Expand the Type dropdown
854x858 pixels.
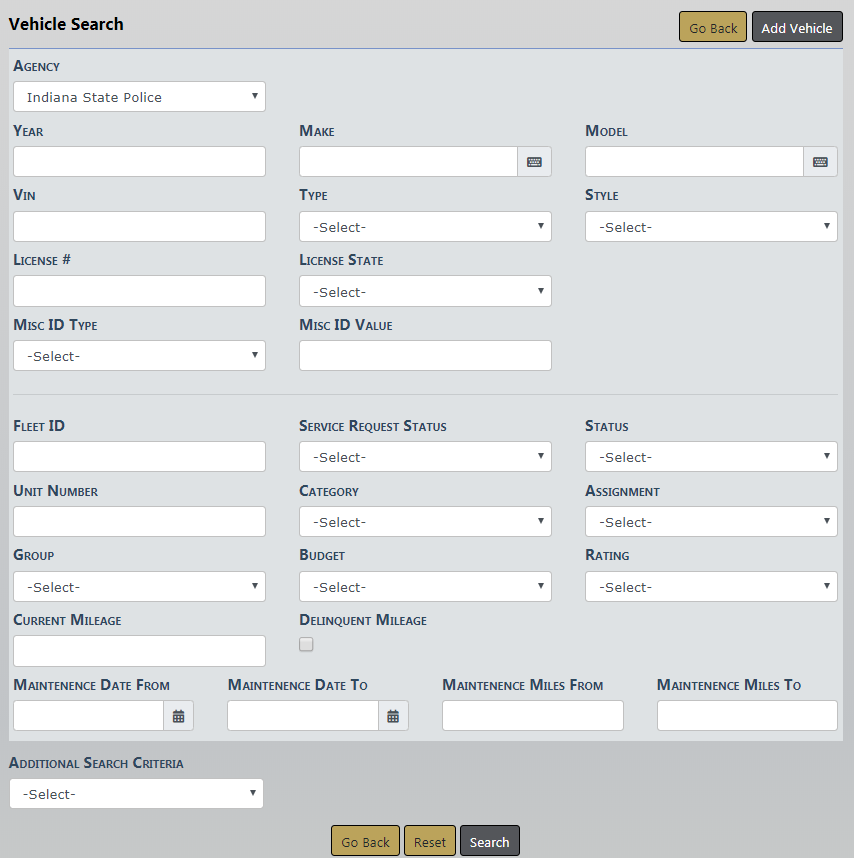click(425, 227)
